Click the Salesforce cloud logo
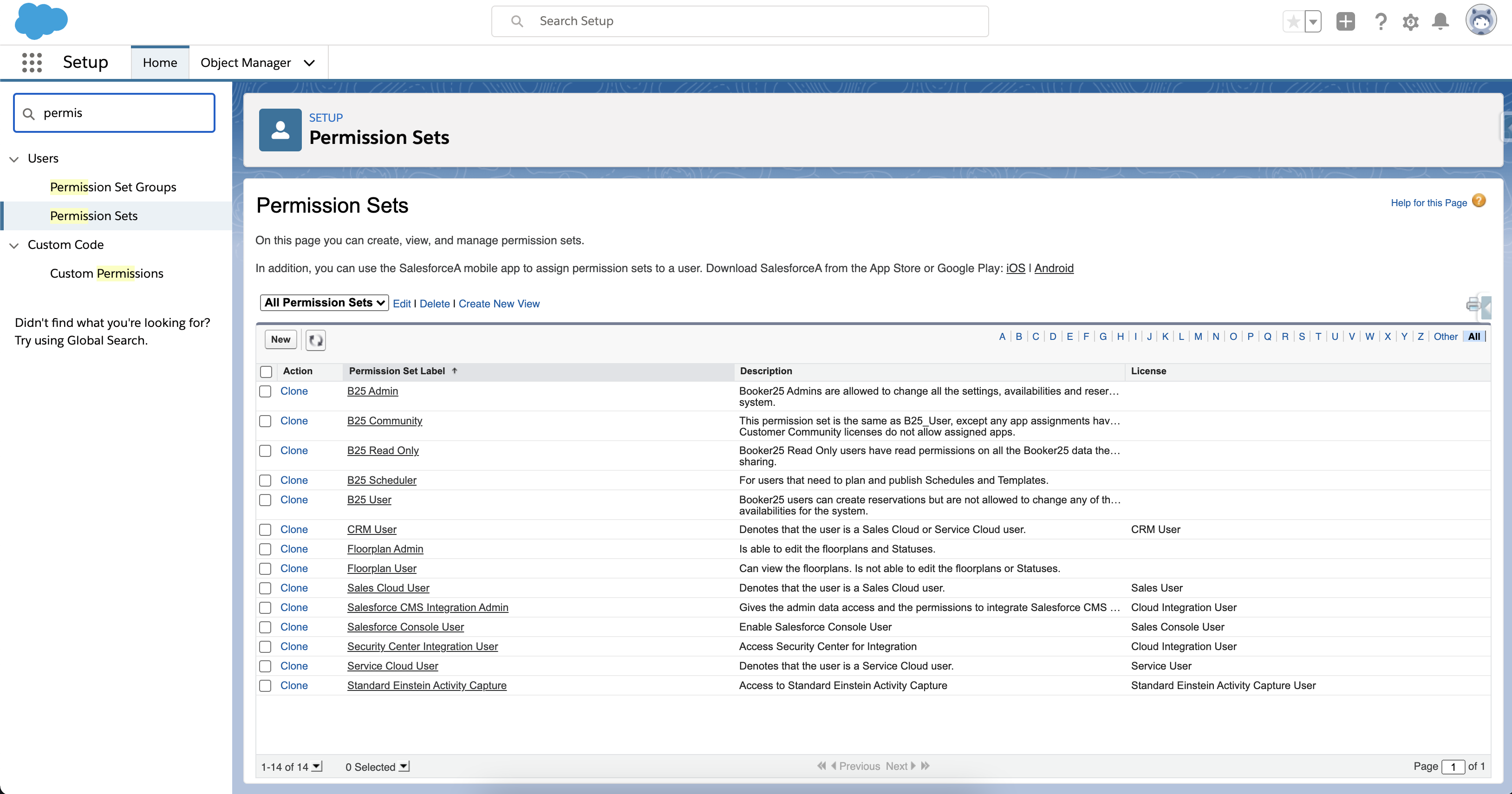Image resolution: width=1512 pixels, height=794 pixels. click(x=41, y=22)
